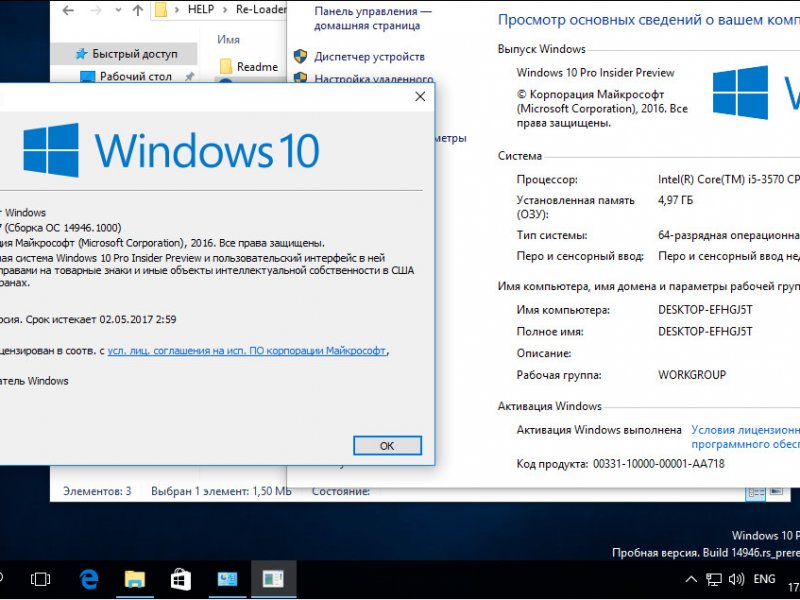Click DESKTOP-EFHGJ5T in the Имя компьютера row

point(705,310)
